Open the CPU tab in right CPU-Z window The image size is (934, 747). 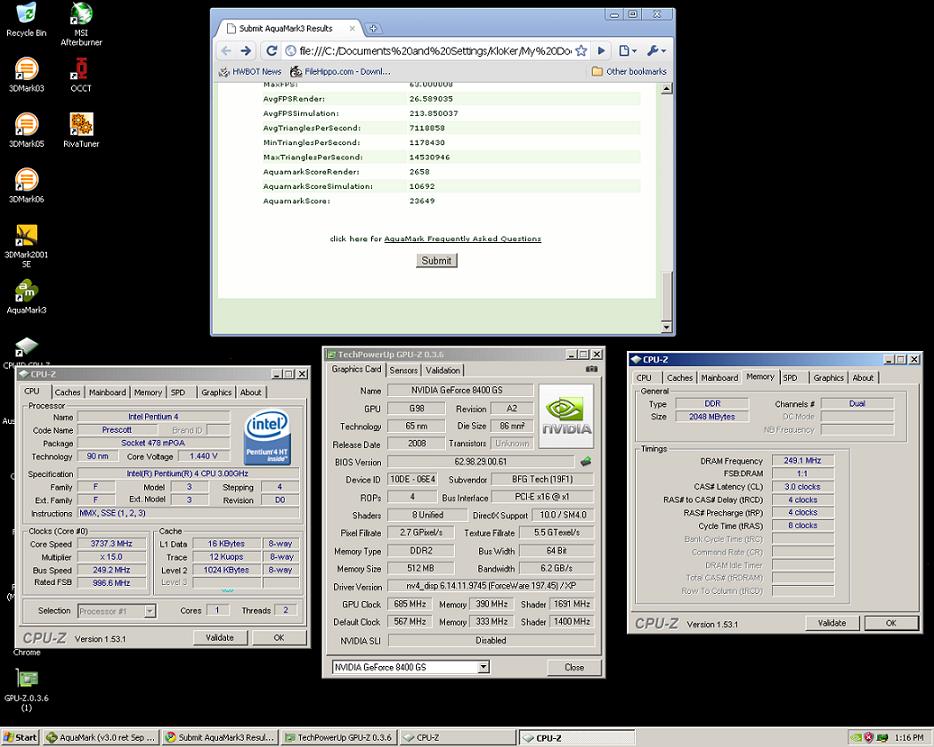tap(644, 378)
